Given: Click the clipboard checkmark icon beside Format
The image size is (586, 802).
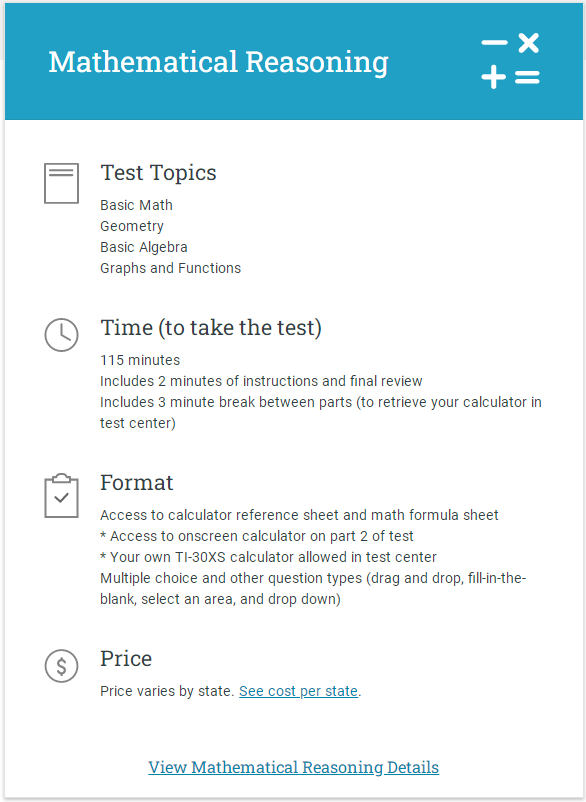Looking at the screenshot, I should 61,495.
